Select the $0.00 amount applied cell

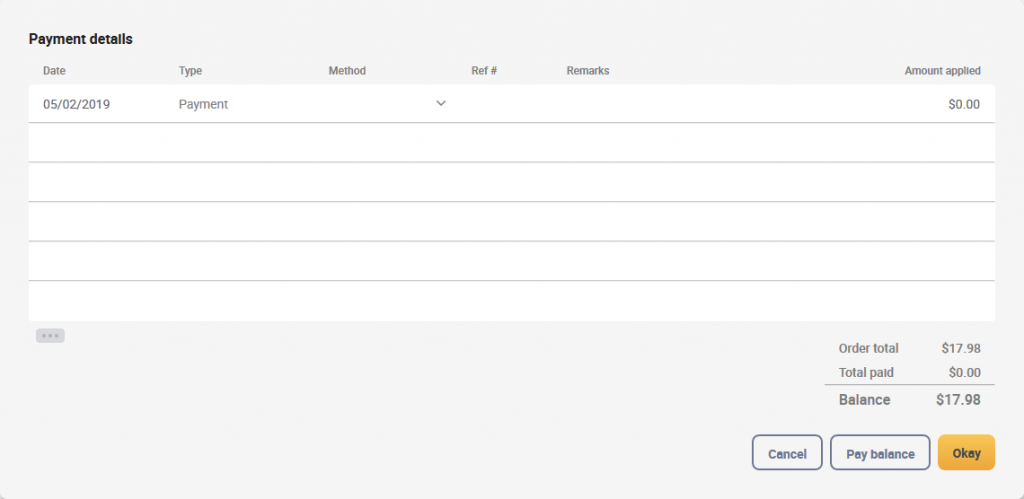(964, 104)
